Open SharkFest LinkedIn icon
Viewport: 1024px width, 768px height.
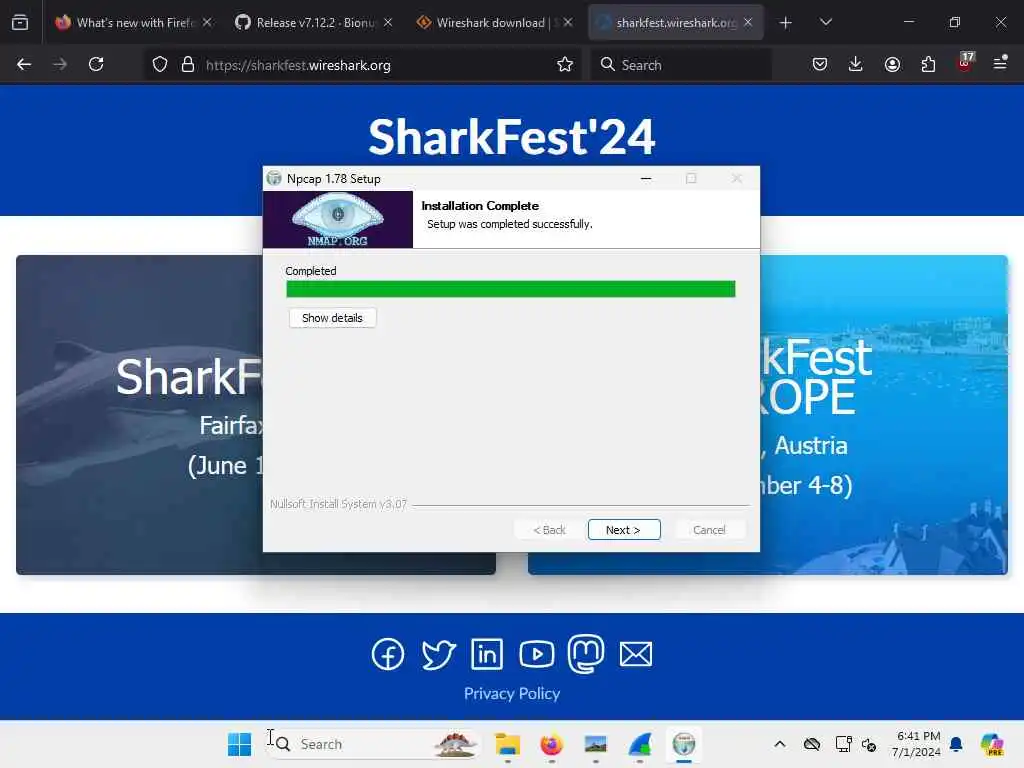487,654
